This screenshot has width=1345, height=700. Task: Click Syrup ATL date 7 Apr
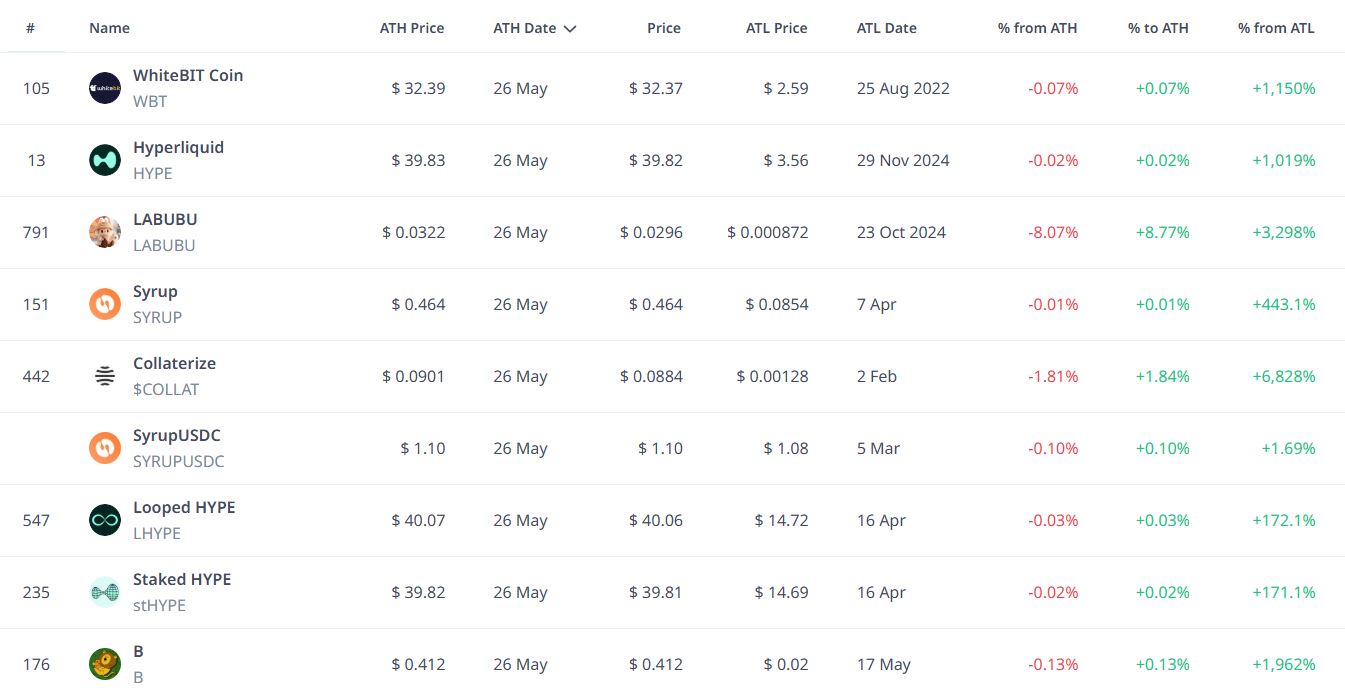pyautogui.click(x=877, y=304)
